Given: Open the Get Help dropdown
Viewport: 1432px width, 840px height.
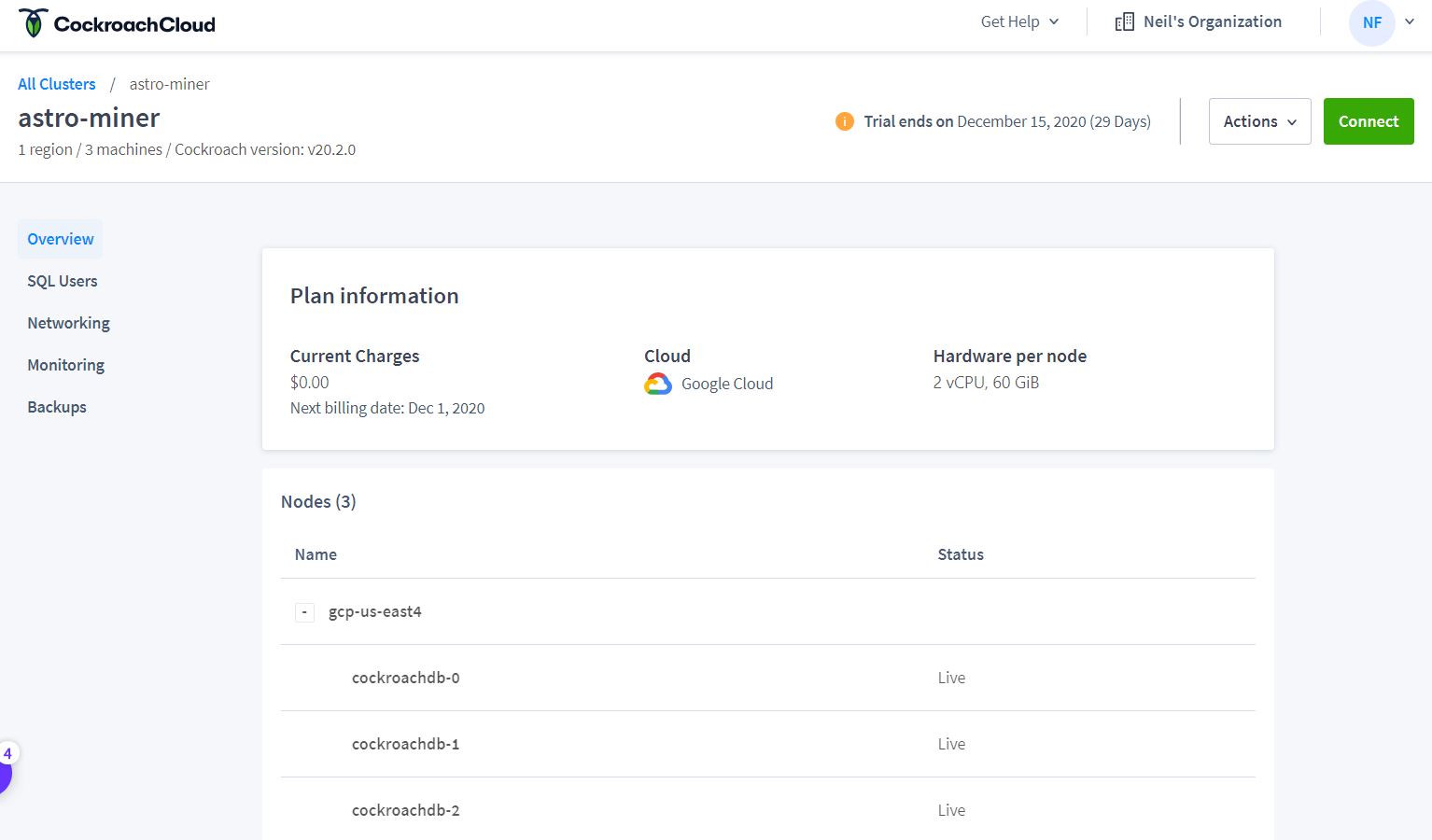Looking at the screenshot, I should (x=1019, y=21).
